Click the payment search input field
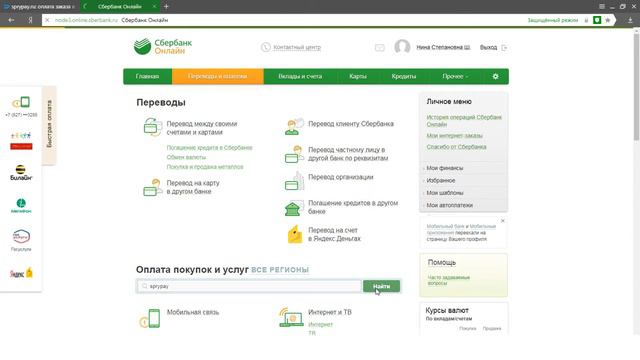640x360 pixels. coord(249,286)
